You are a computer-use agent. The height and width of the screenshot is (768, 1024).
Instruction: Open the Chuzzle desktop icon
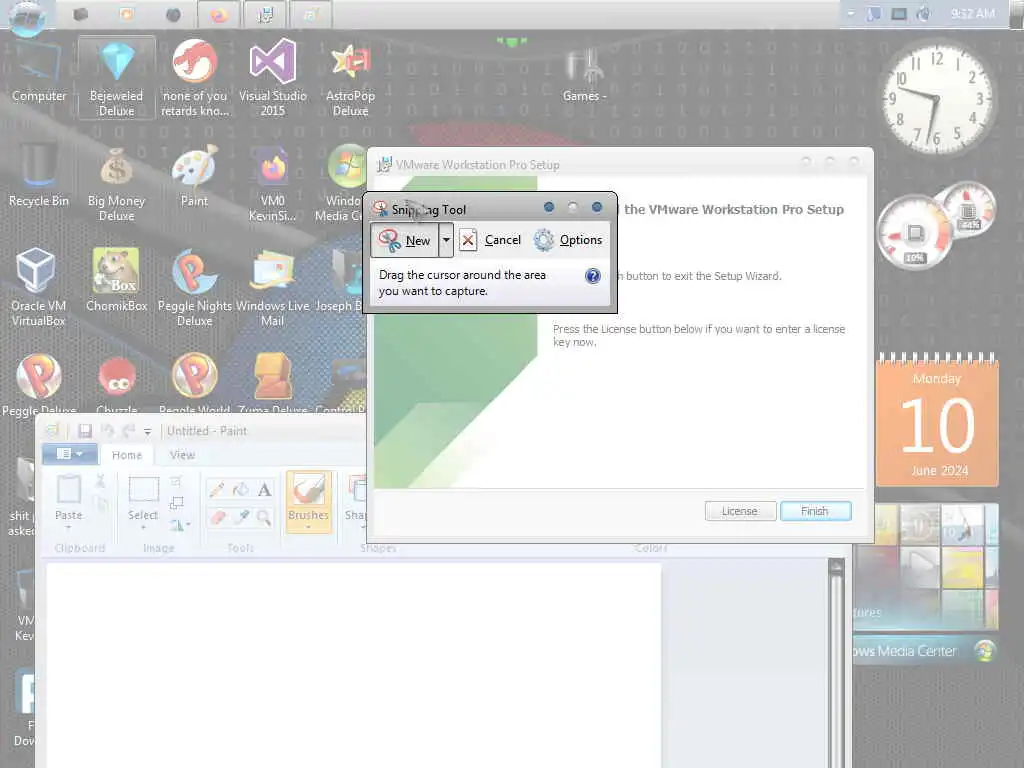coord(116,384)
